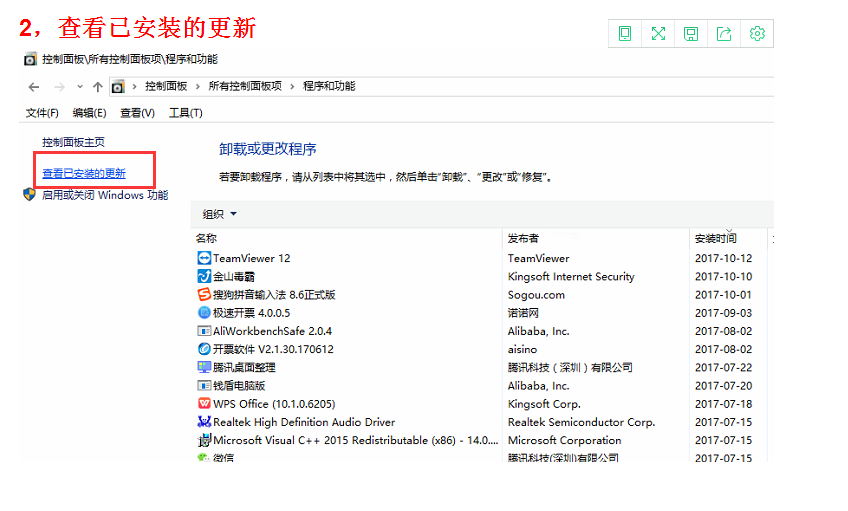The image size is (848, 511).
Task: Click the green fullscreen expand icon
Action: coord(658,34)
